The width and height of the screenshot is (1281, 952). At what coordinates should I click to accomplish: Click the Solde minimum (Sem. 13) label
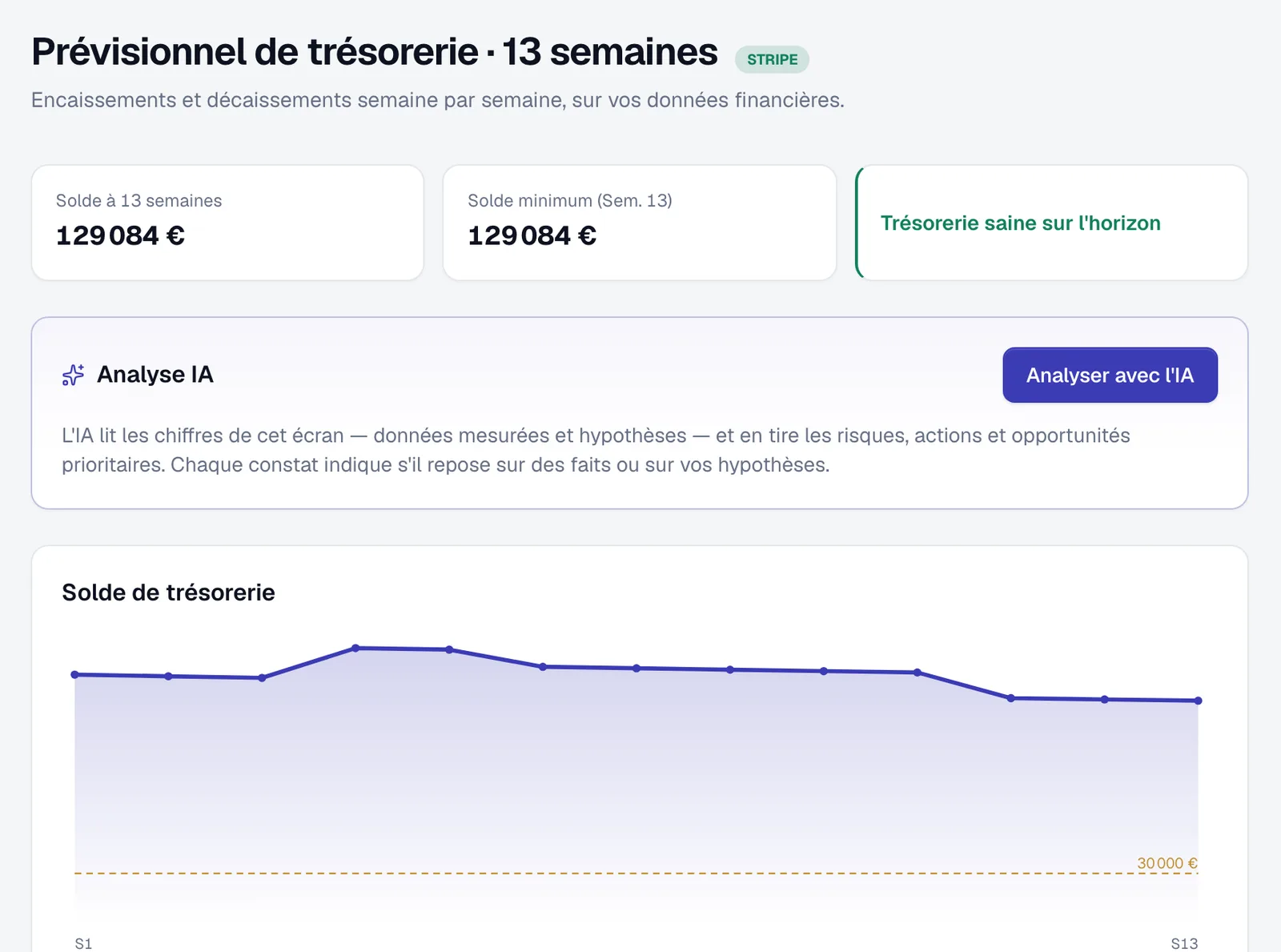(570, 200)
